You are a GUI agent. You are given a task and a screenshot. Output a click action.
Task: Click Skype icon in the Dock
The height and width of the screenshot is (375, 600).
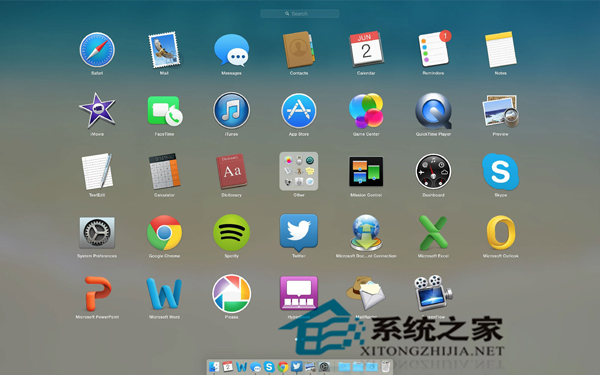269,367
